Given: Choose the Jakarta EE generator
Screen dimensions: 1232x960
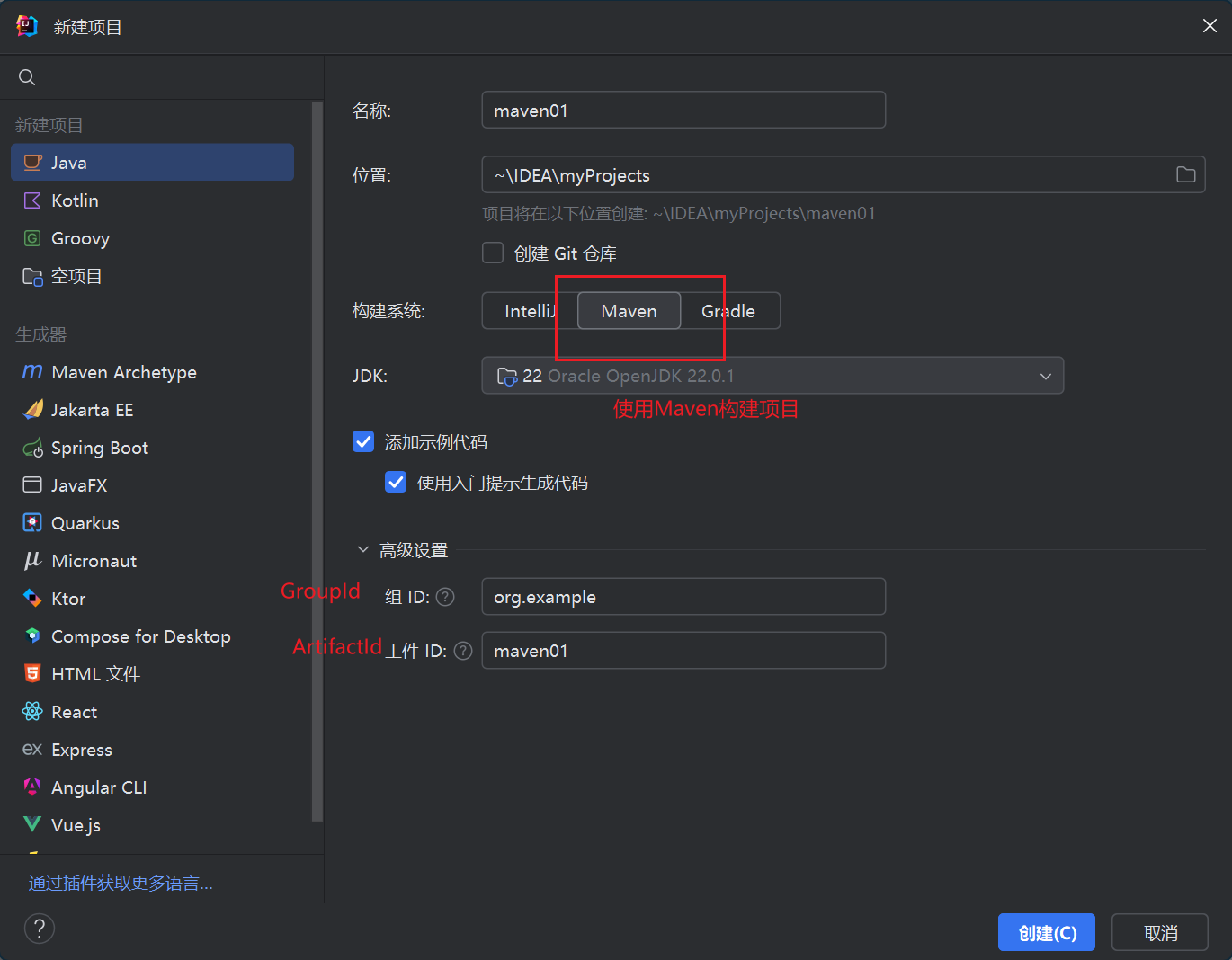Looking at the screenshot, I should (x=152, y=410).
